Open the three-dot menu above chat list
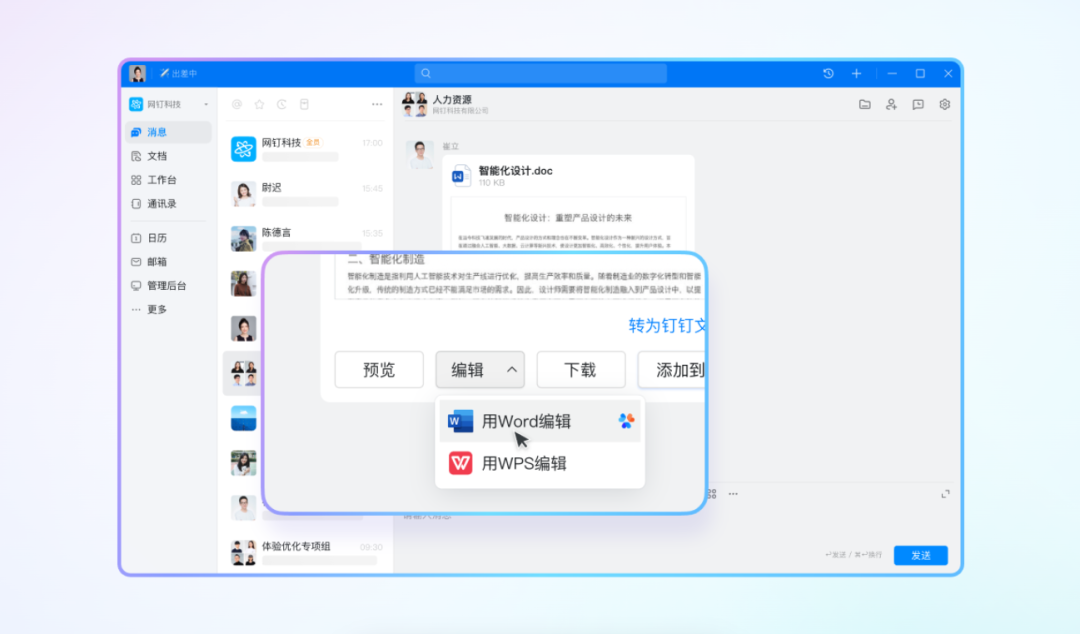Viewport: 1080px width, 634px height. tap(377, 104)
